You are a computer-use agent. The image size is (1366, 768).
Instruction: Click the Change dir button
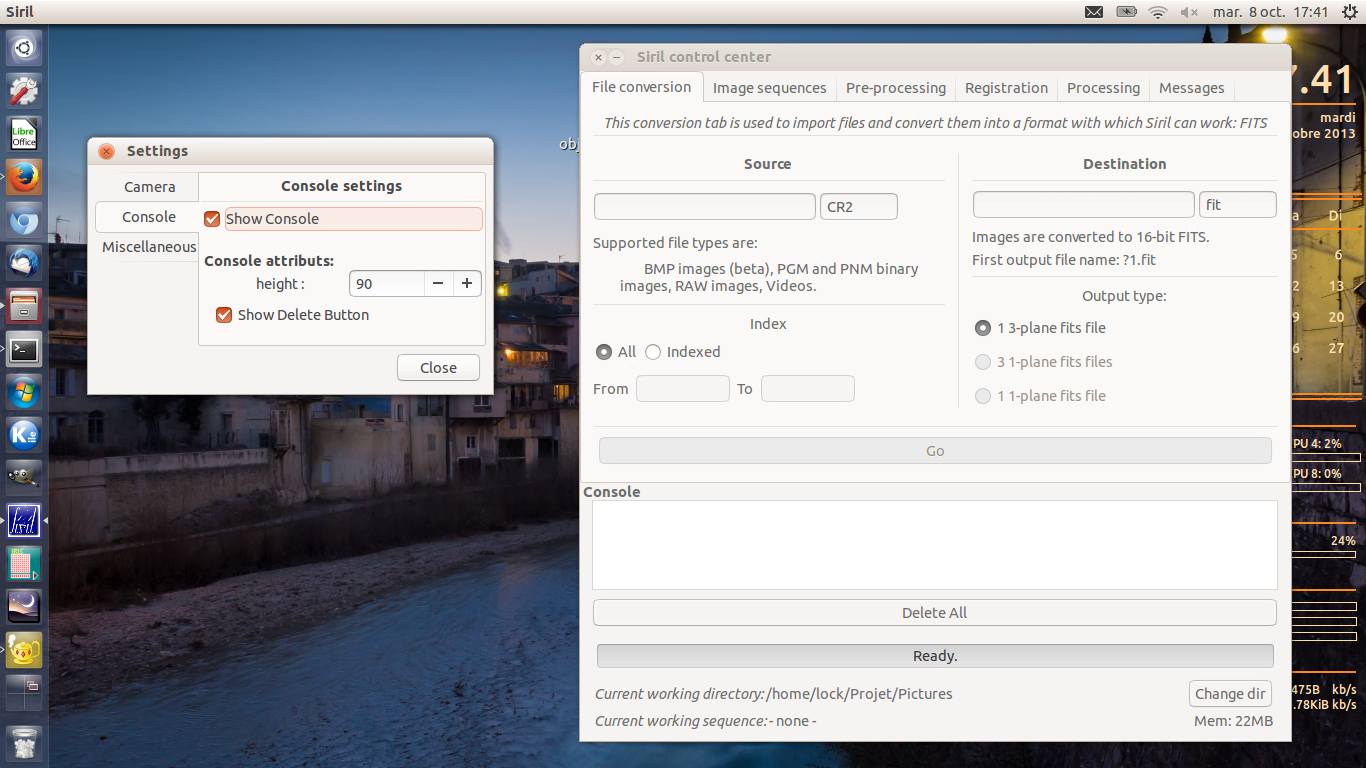click(1230, 694)
